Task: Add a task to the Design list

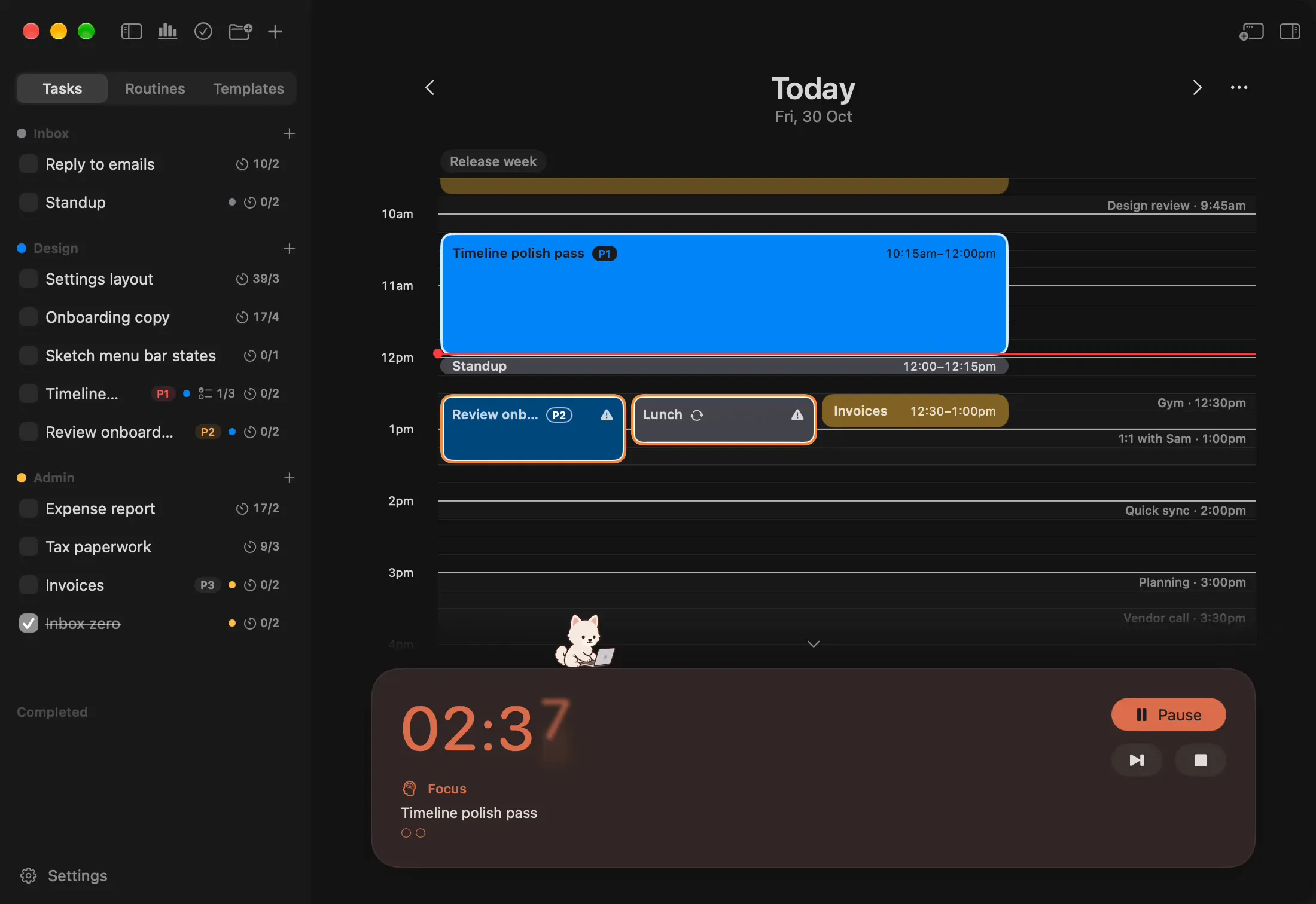Action: pos(290,248)
